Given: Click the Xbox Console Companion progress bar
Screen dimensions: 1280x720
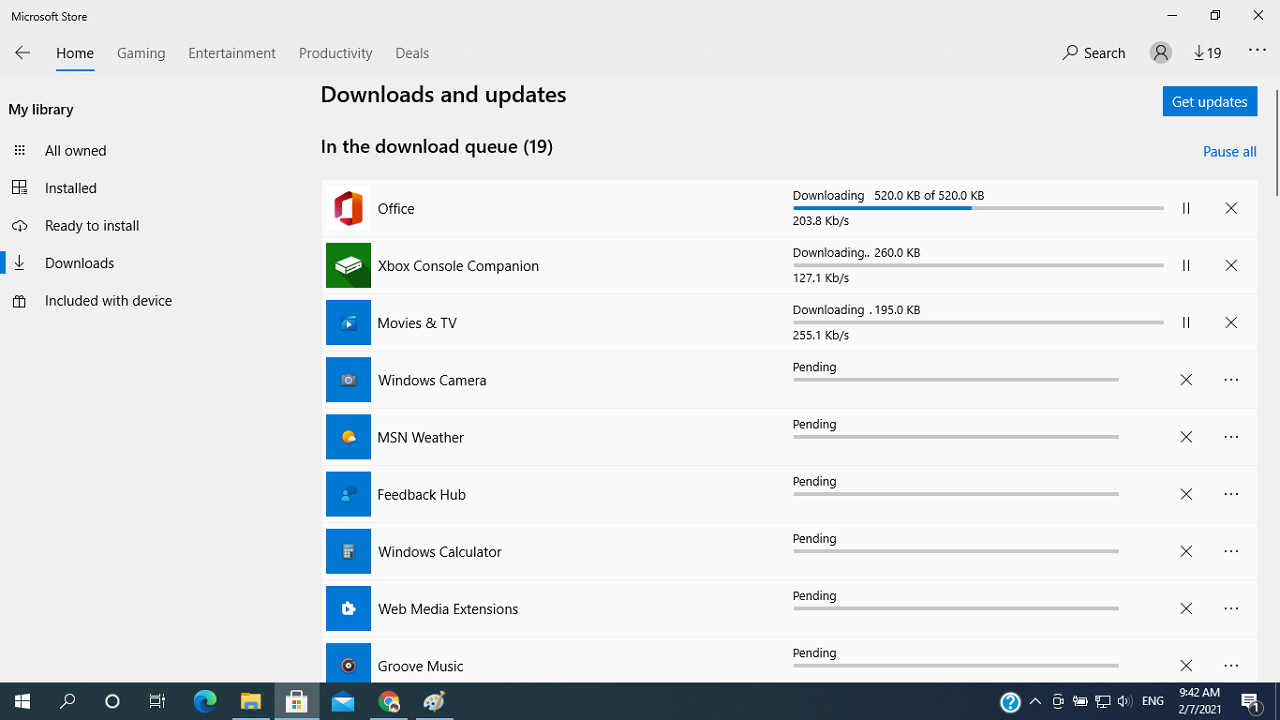Looking at the screenshot, I should click(x=978, y=265).
